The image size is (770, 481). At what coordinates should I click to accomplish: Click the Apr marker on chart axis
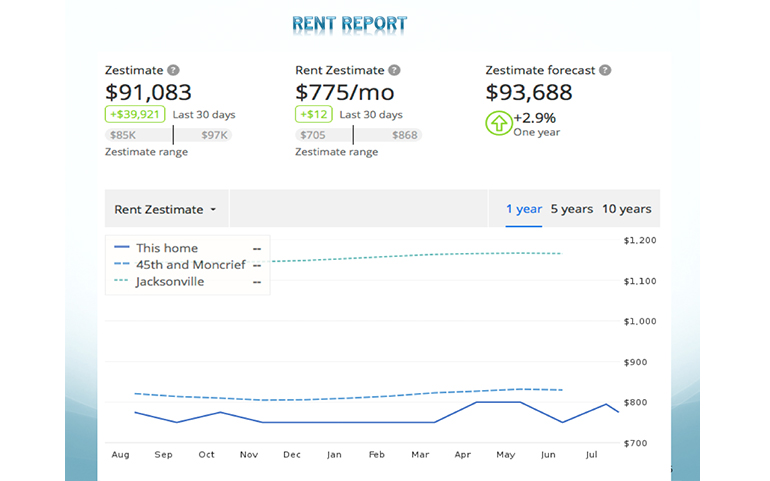click(x=462, y=455)
